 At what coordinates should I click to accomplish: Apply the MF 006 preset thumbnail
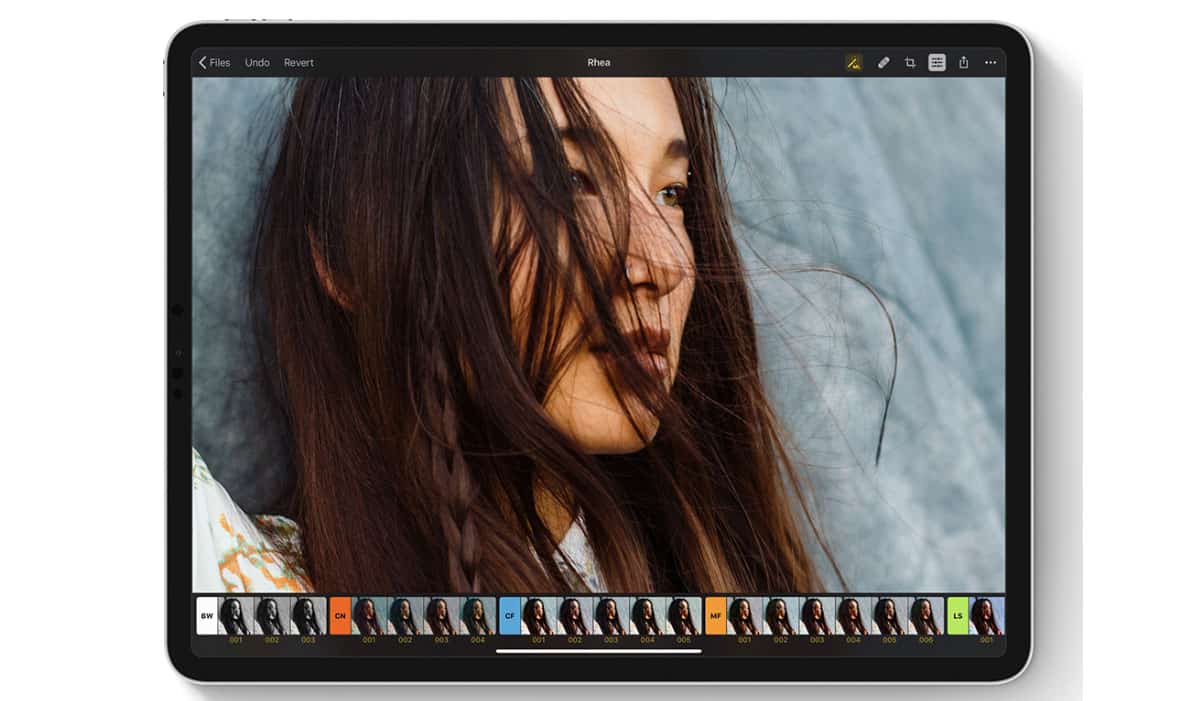point(926,616)
